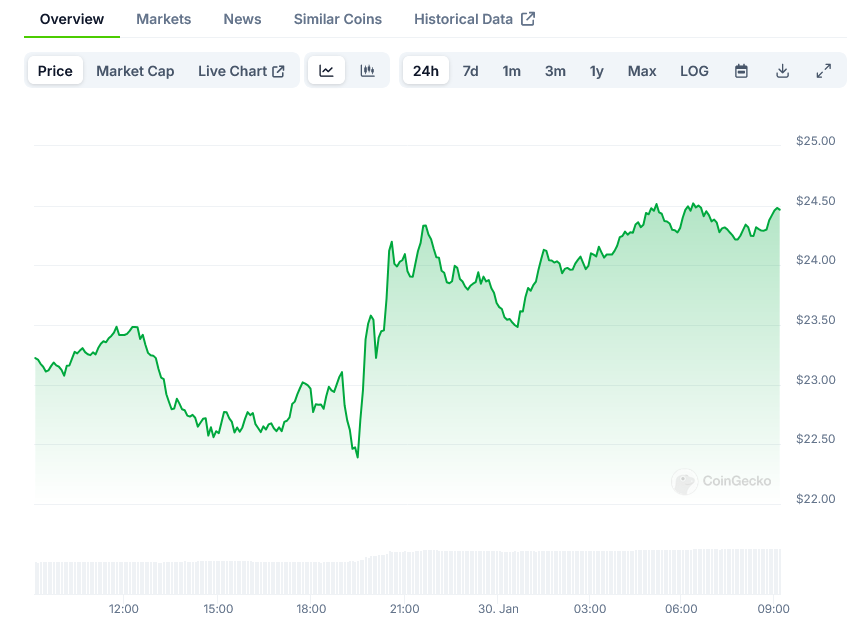Image resolution: width=847 pixels, height=628 pixels.
Task: Open the calendar date range picker
Action: tap(741, 71)
